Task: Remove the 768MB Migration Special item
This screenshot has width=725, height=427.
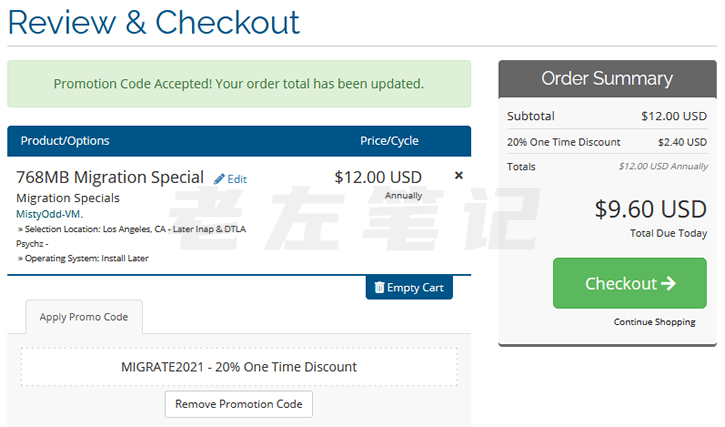Action: (x=459, y=176)
